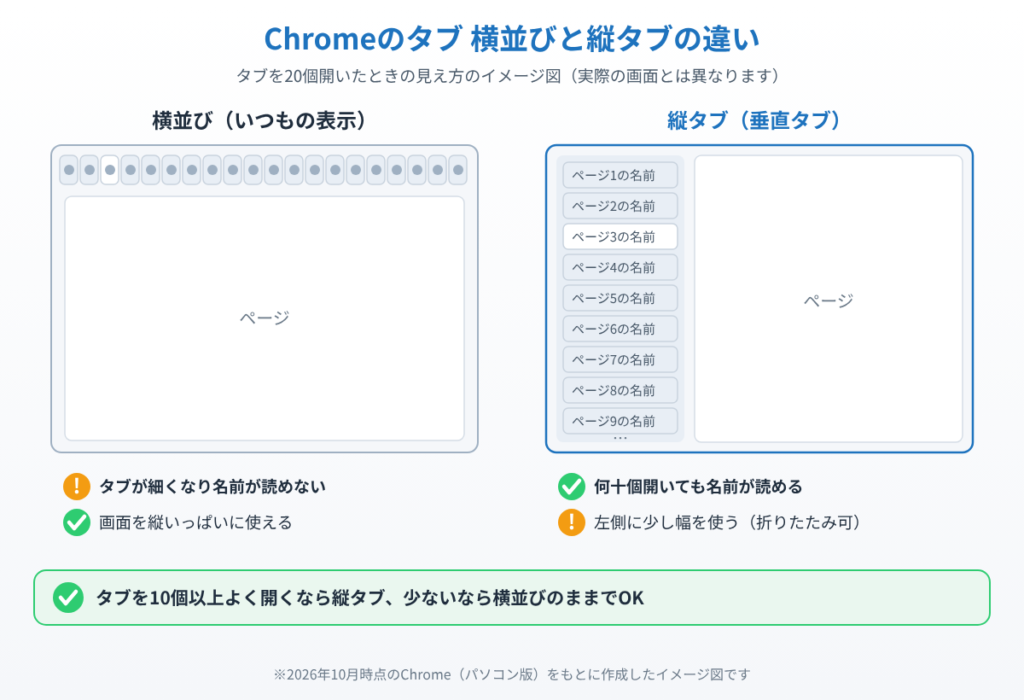Click the ページ content area in the 縦タブ mockup
The height and width of the screenshot is (700, 1024).
pos(828,299)
